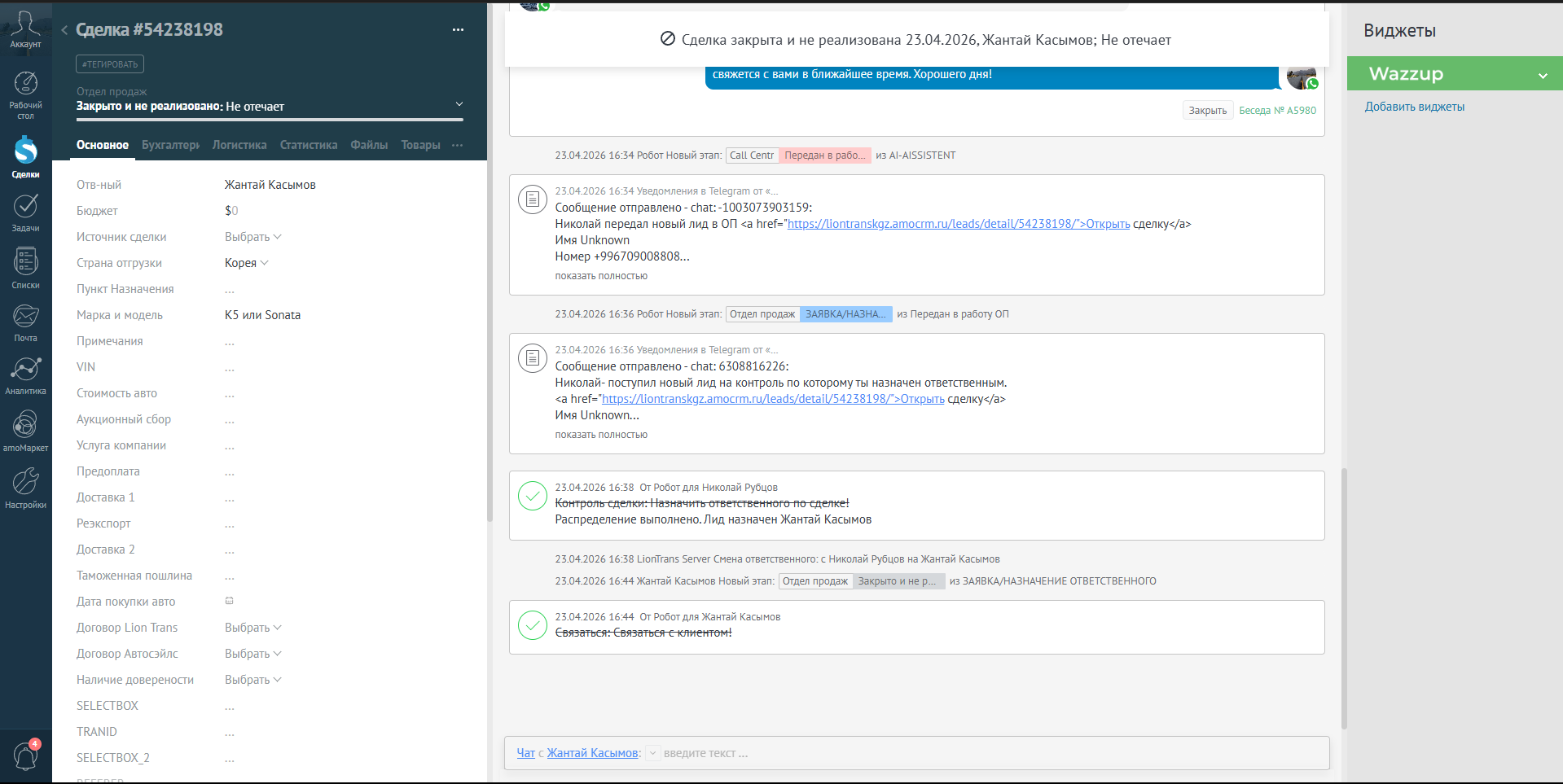
Task: Expand the Wazzup widget chevron
Action: (1543, 75)
